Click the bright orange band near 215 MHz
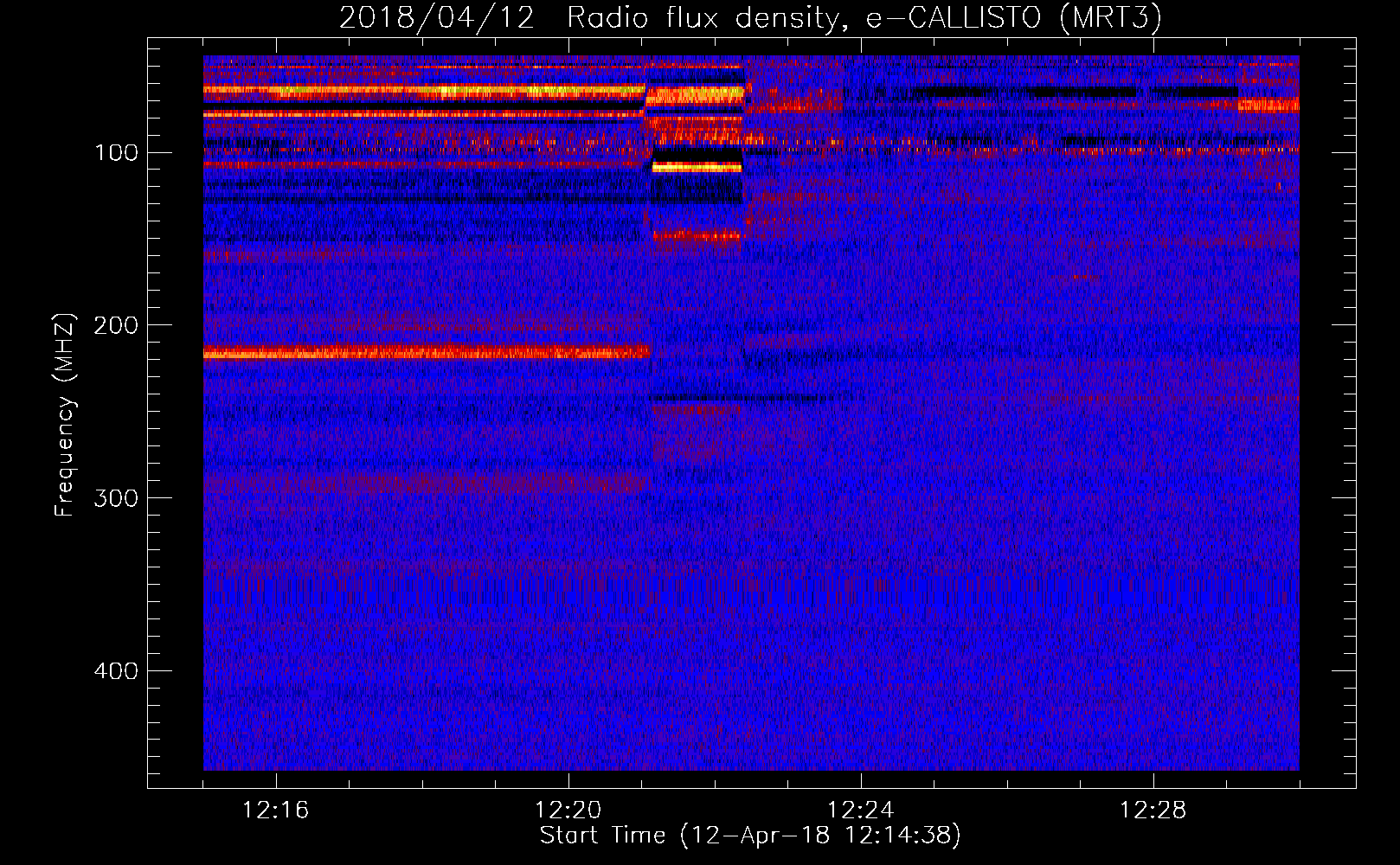This screenshot has width=1400, height=865. coord(427,352)
